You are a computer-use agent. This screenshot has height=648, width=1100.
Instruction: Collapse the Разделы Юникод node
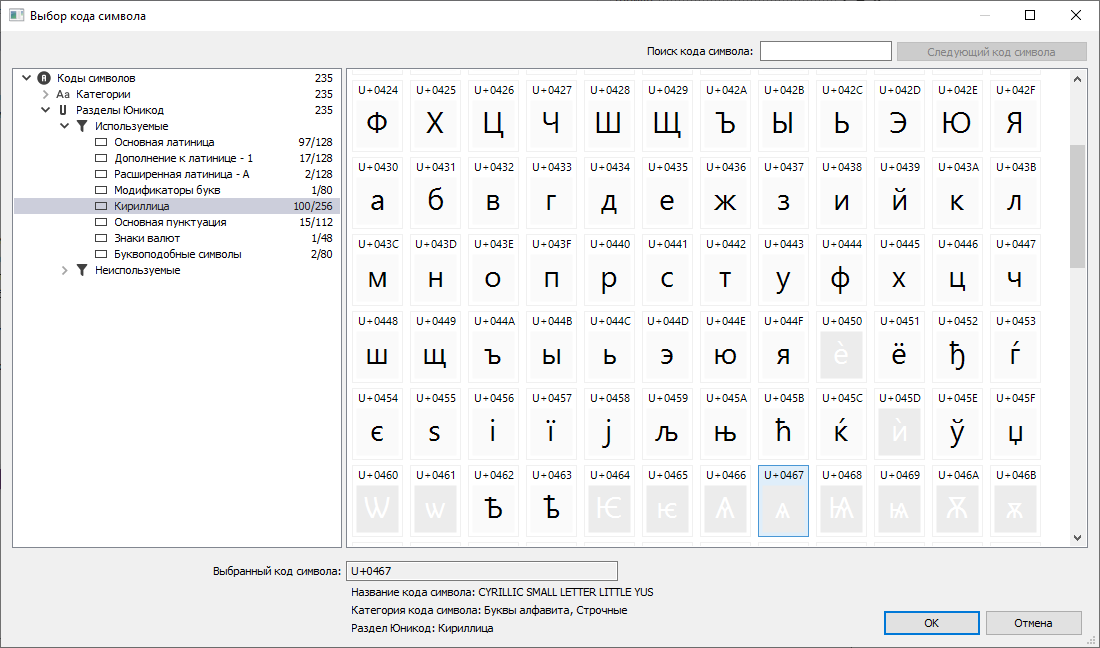pyautogui.click(x=46, y=110)
